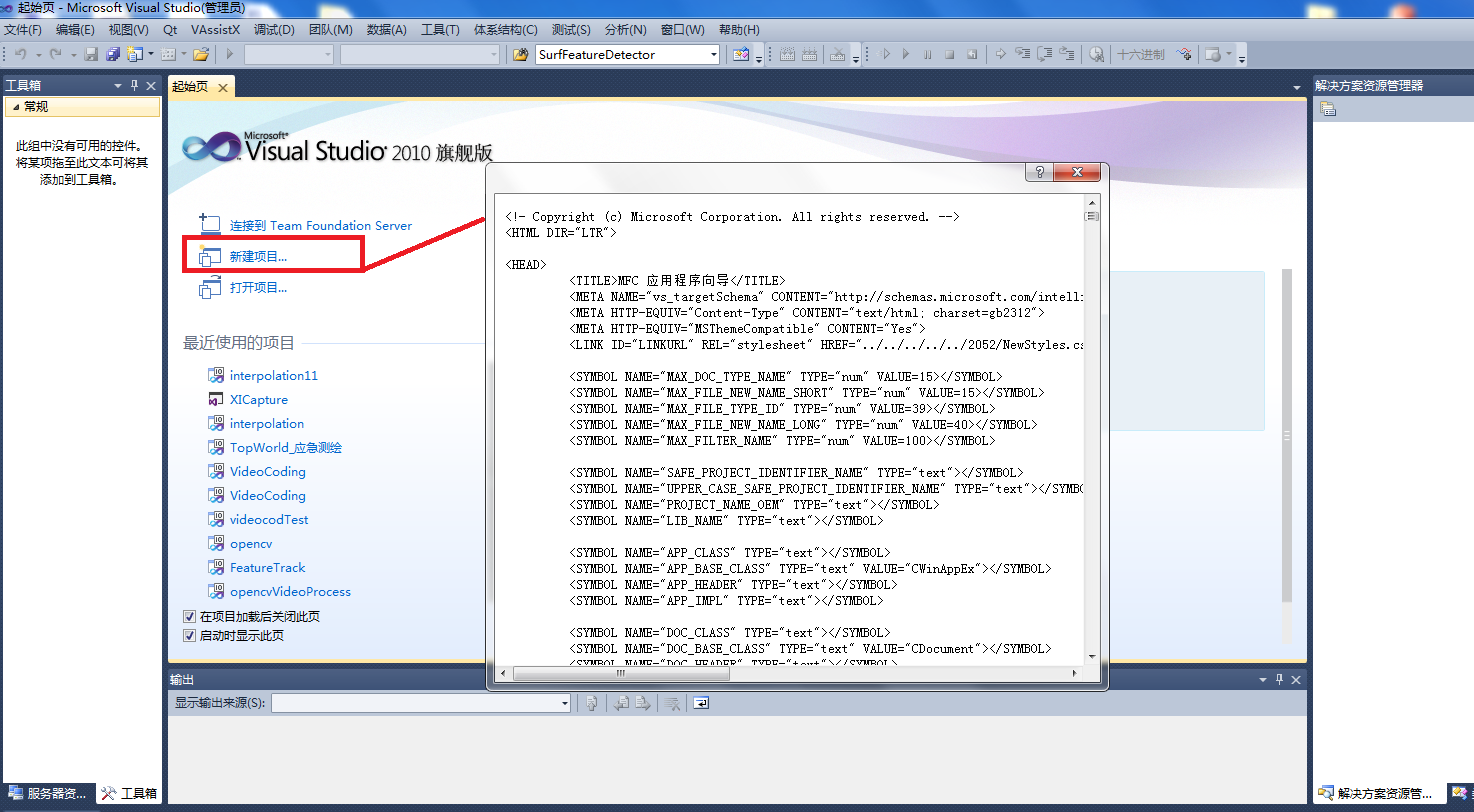Close the Toolbox panel

coord(151,86)
